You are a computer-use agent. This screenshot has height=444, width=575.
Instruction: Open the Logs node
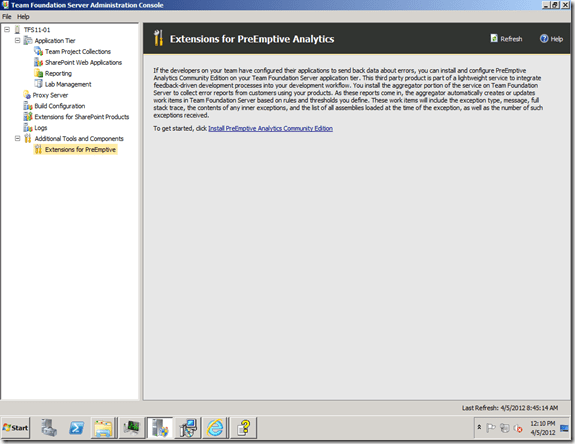click(x=41, y=128)
